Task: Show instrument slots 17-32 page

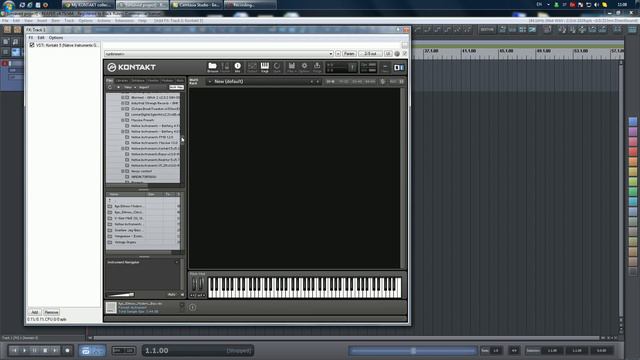Action: (x=344, y=82)
